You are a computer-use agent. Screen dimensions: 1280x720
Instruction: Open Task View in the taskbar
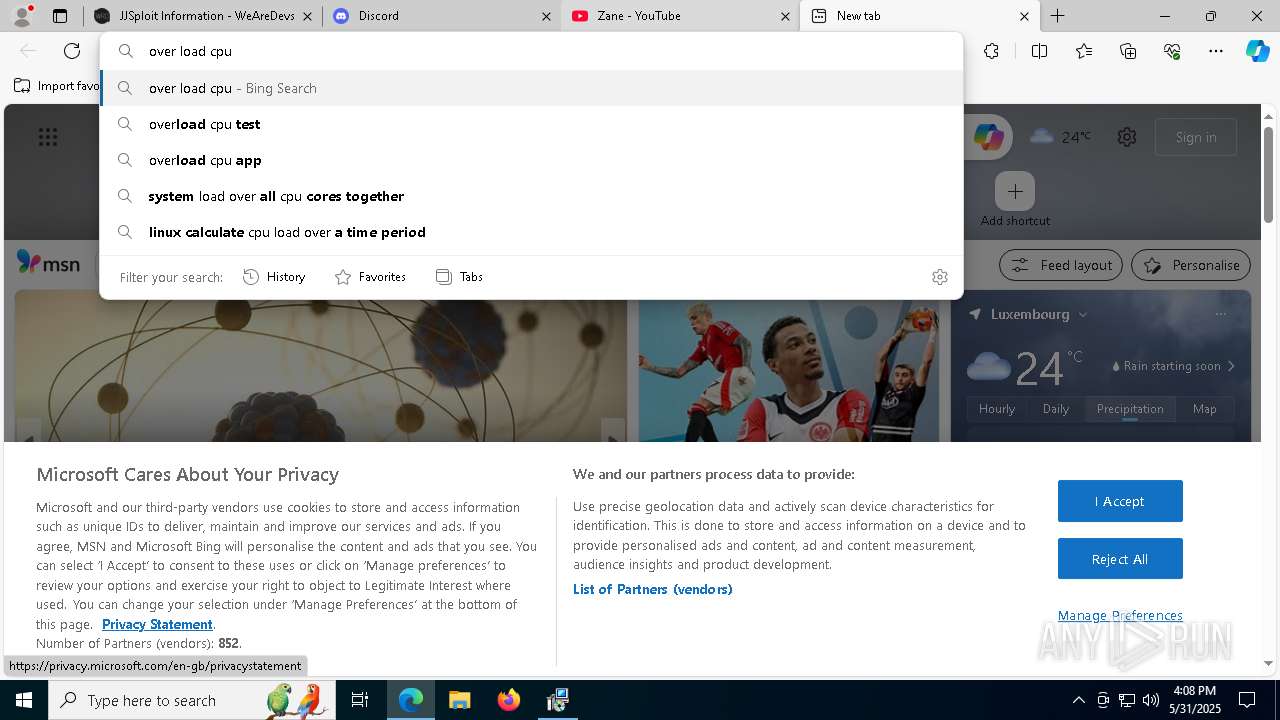tap(360, 700)
